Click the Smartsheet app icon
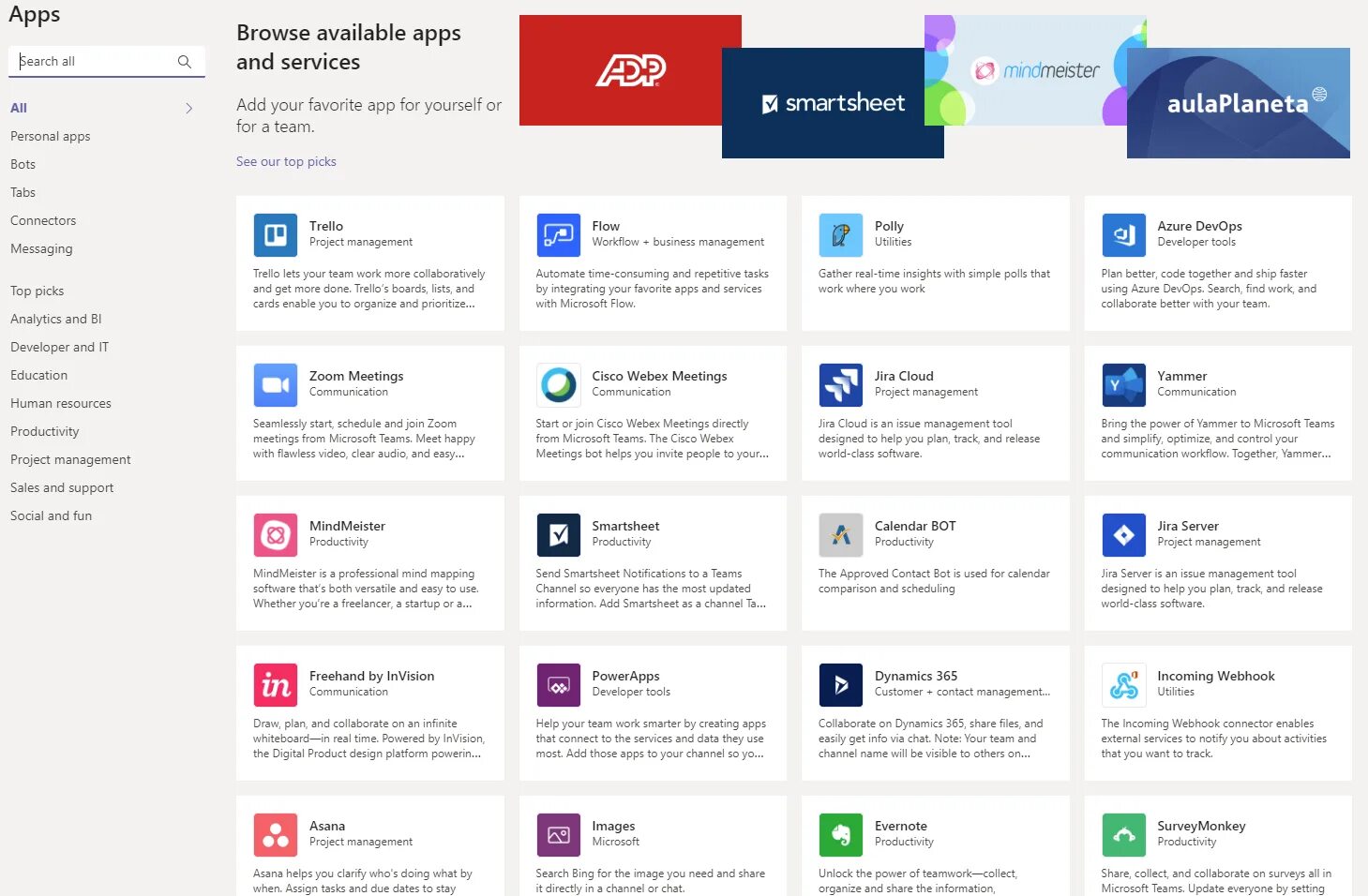The width and height of the screenshot is (1368, 896). point(558,535)
